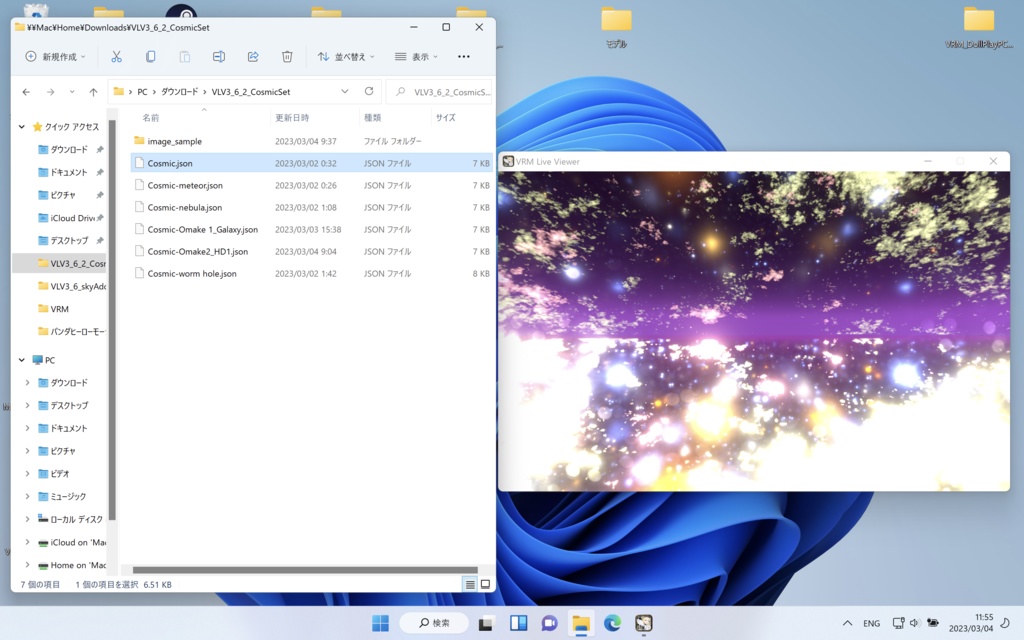
Task: Open ドキュメント in Quick Access
Action: point(69,172)
